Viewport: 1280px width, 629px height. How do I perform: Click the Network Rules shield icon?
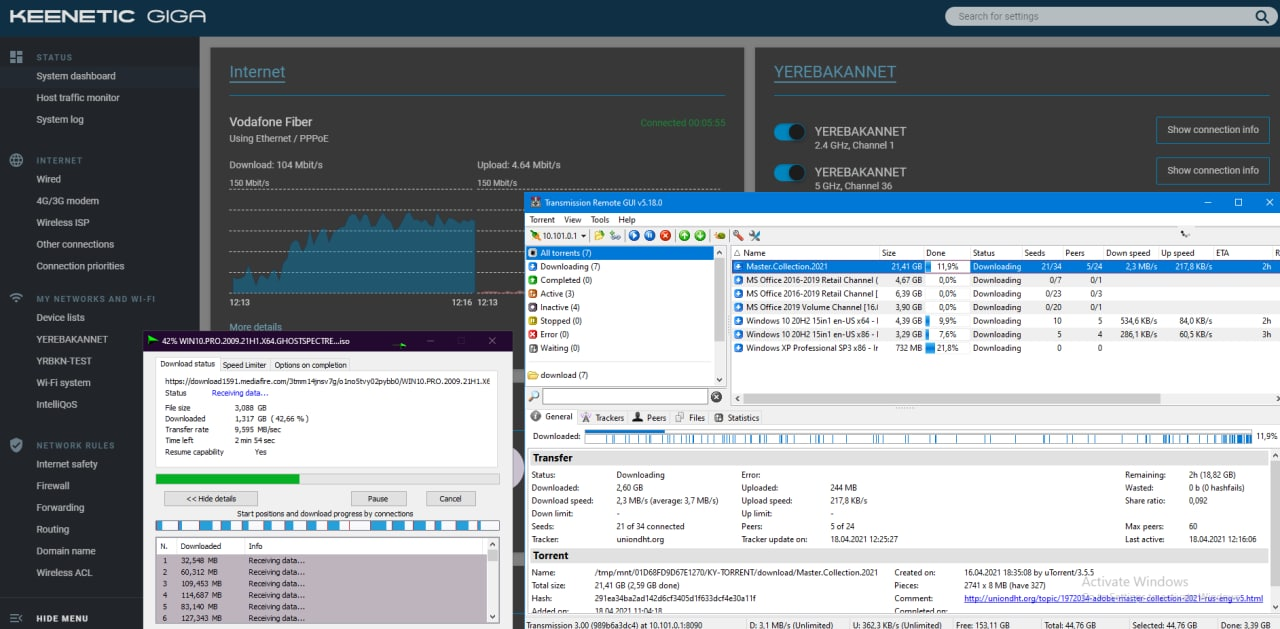(16, 445)
